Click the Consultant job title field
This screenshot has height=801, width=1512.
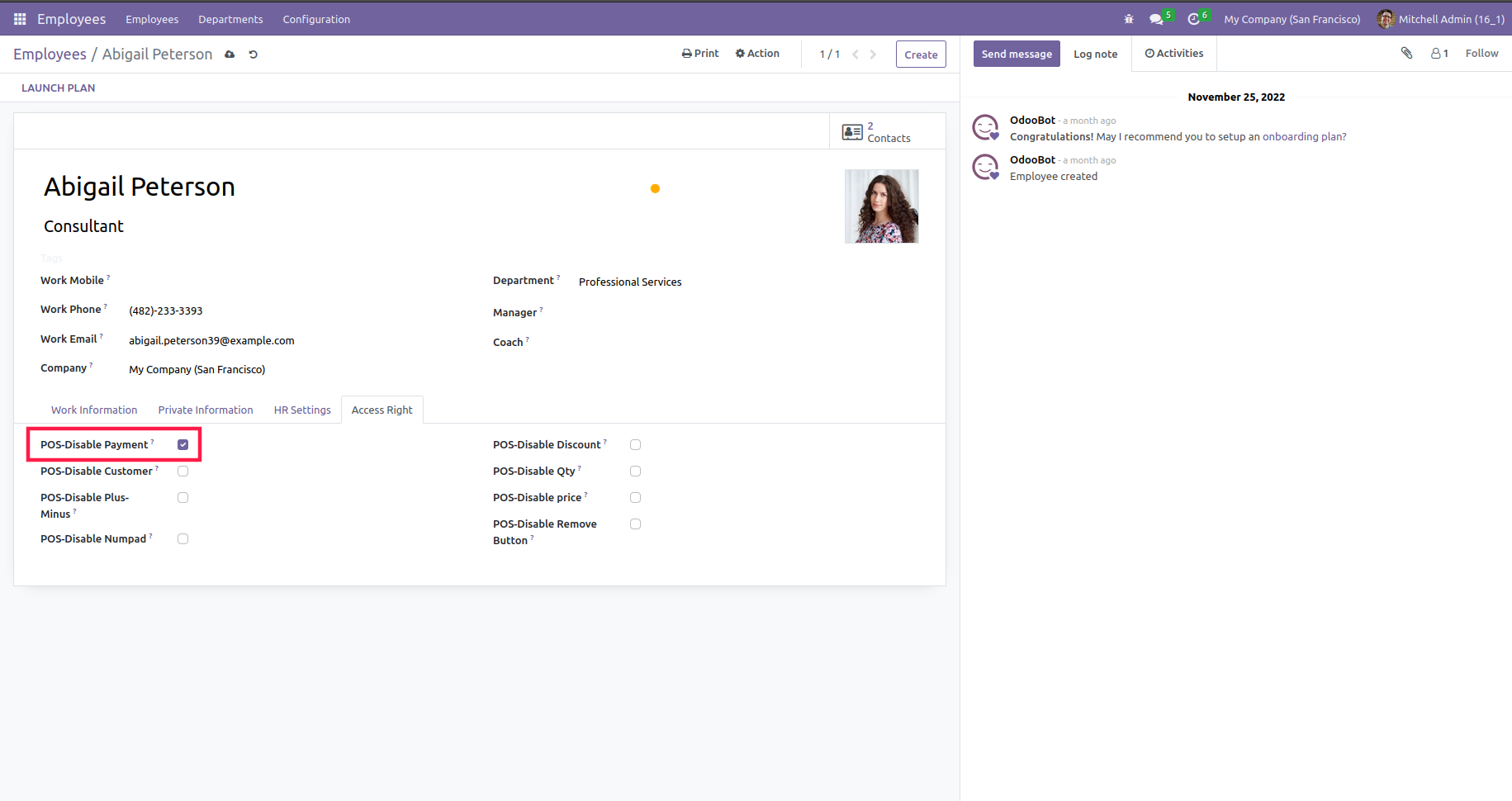83,226
